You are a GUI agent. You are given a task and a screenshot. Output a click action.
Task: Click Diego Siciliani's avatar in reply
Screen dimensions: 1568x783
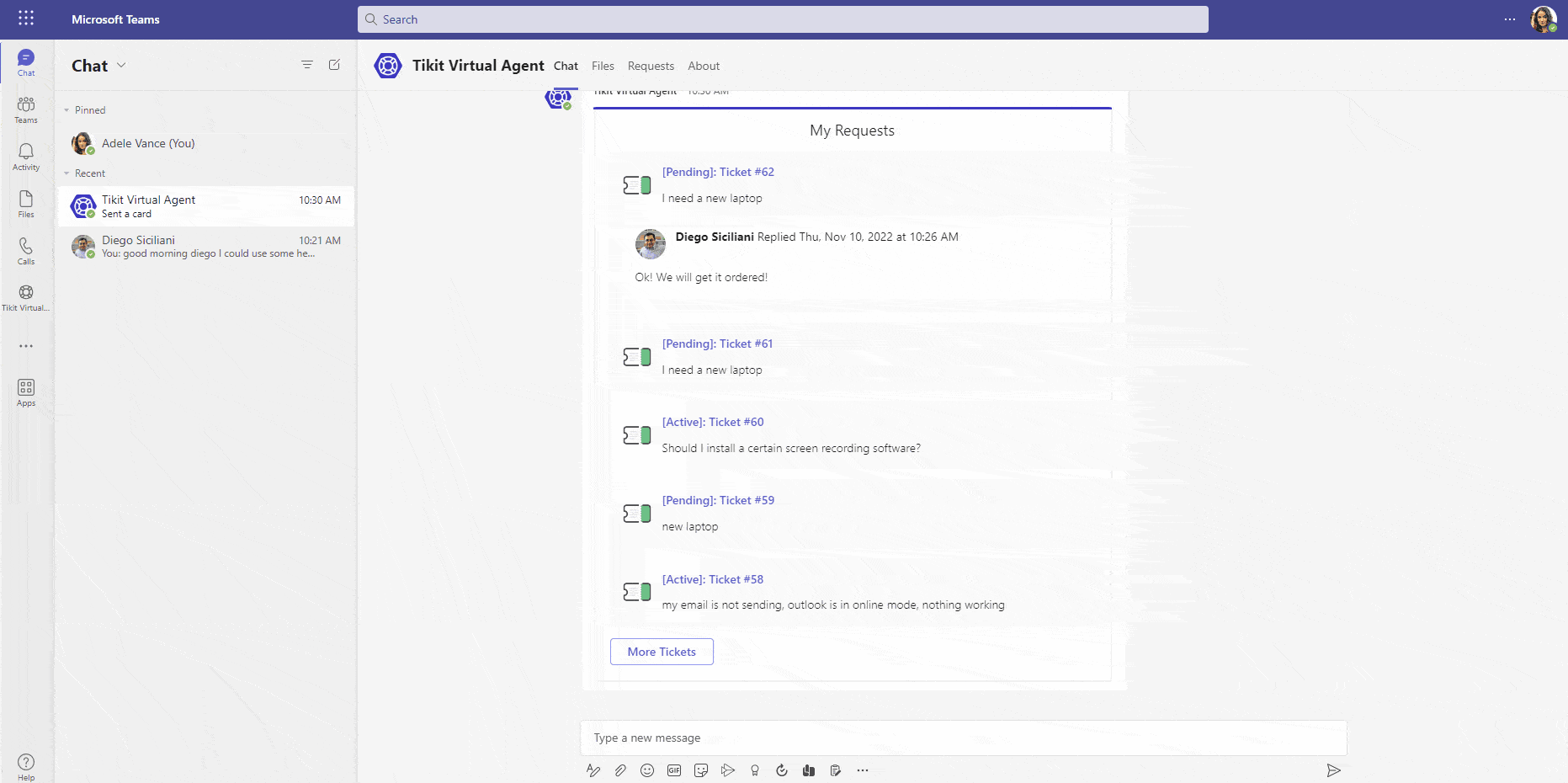[650, 244]
